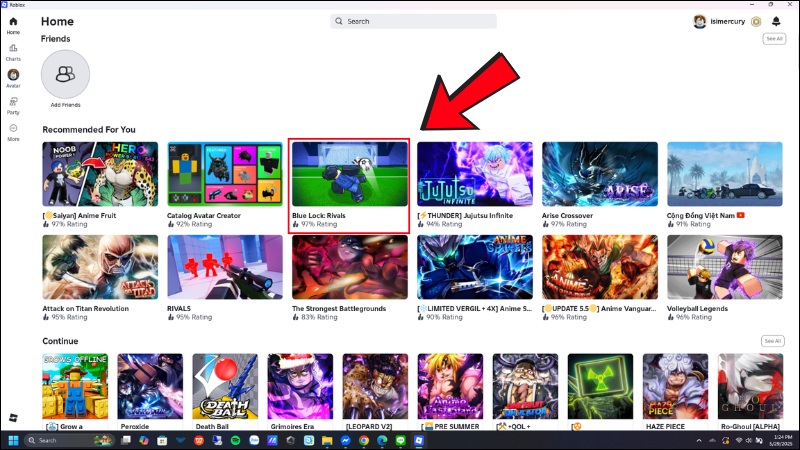This screenshot has height=450, width=800.
Task: Open the Charts sidebar icon
Action: click(13, 49)
